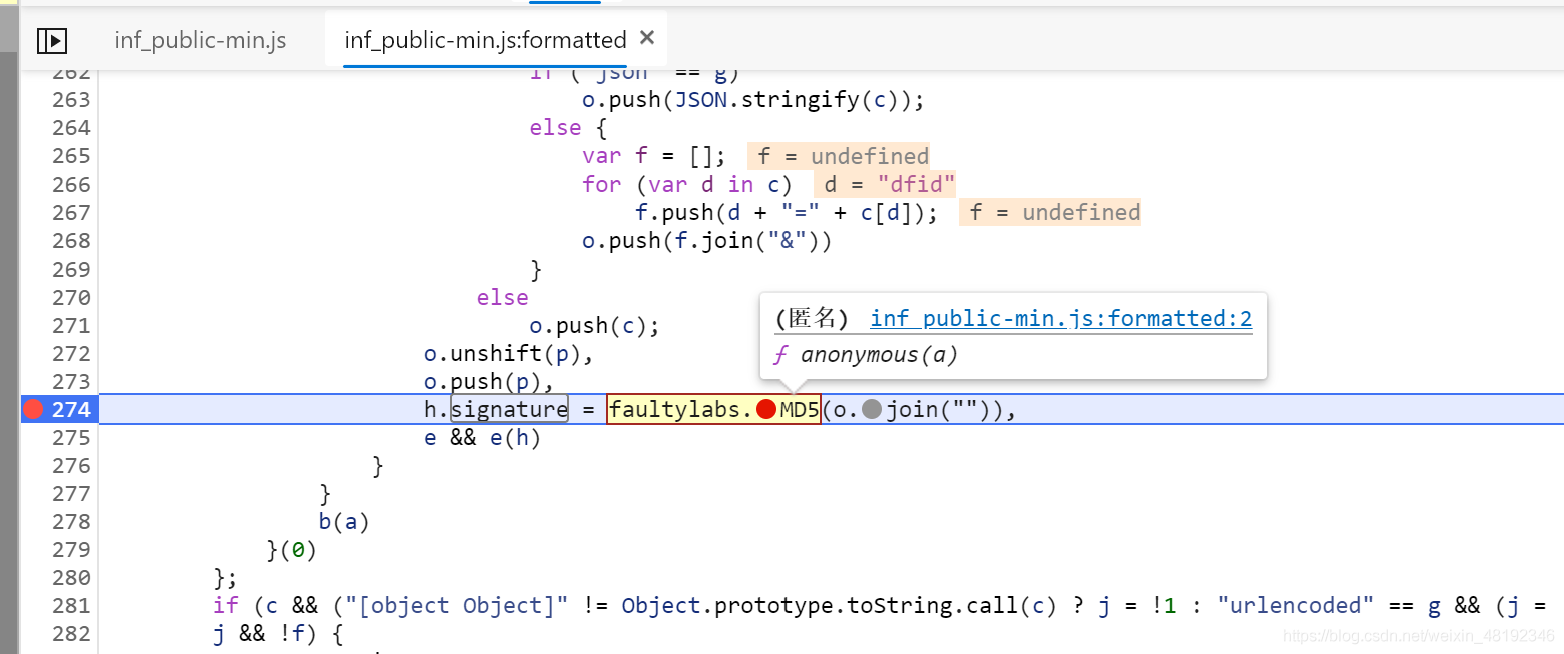Click the f = undefined hint on line 265
Viewport: 1564px width, 654px height.
point(838,155)
